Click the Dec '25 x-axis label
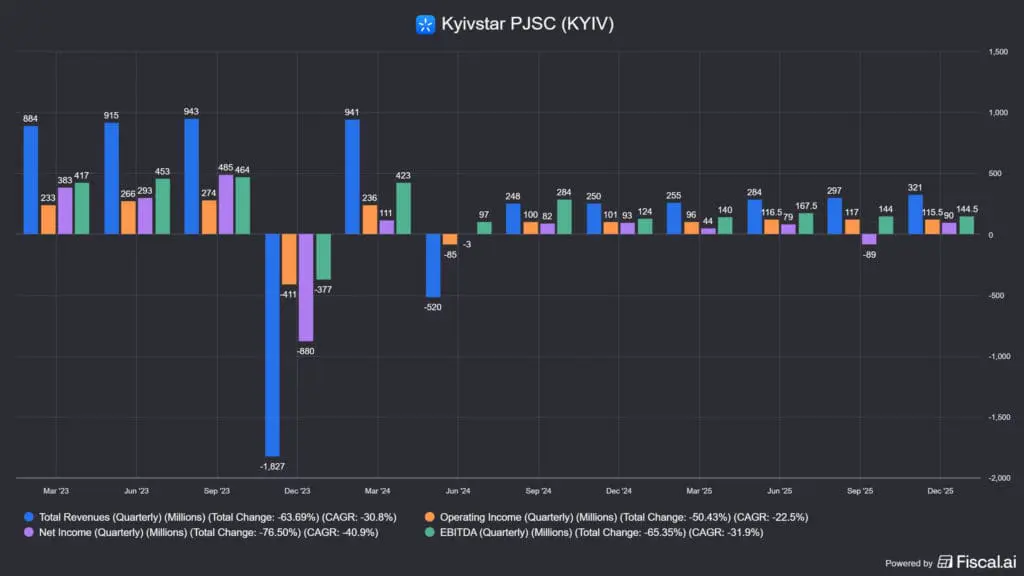Image resolution: width=1024 pixels, height=576 pixels. click(x=940, y=491)
